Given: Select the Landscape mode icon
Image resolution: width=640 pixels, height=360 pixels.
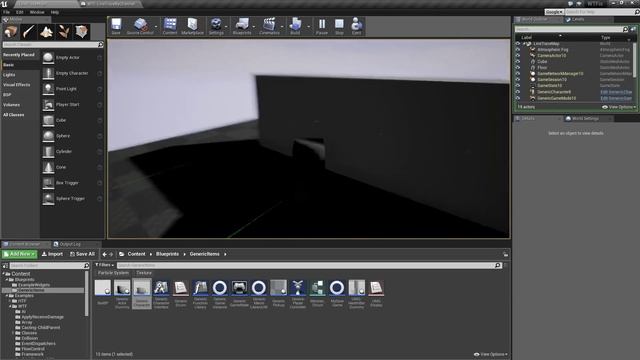Looking at the screenshot, I should click(46, 31).
